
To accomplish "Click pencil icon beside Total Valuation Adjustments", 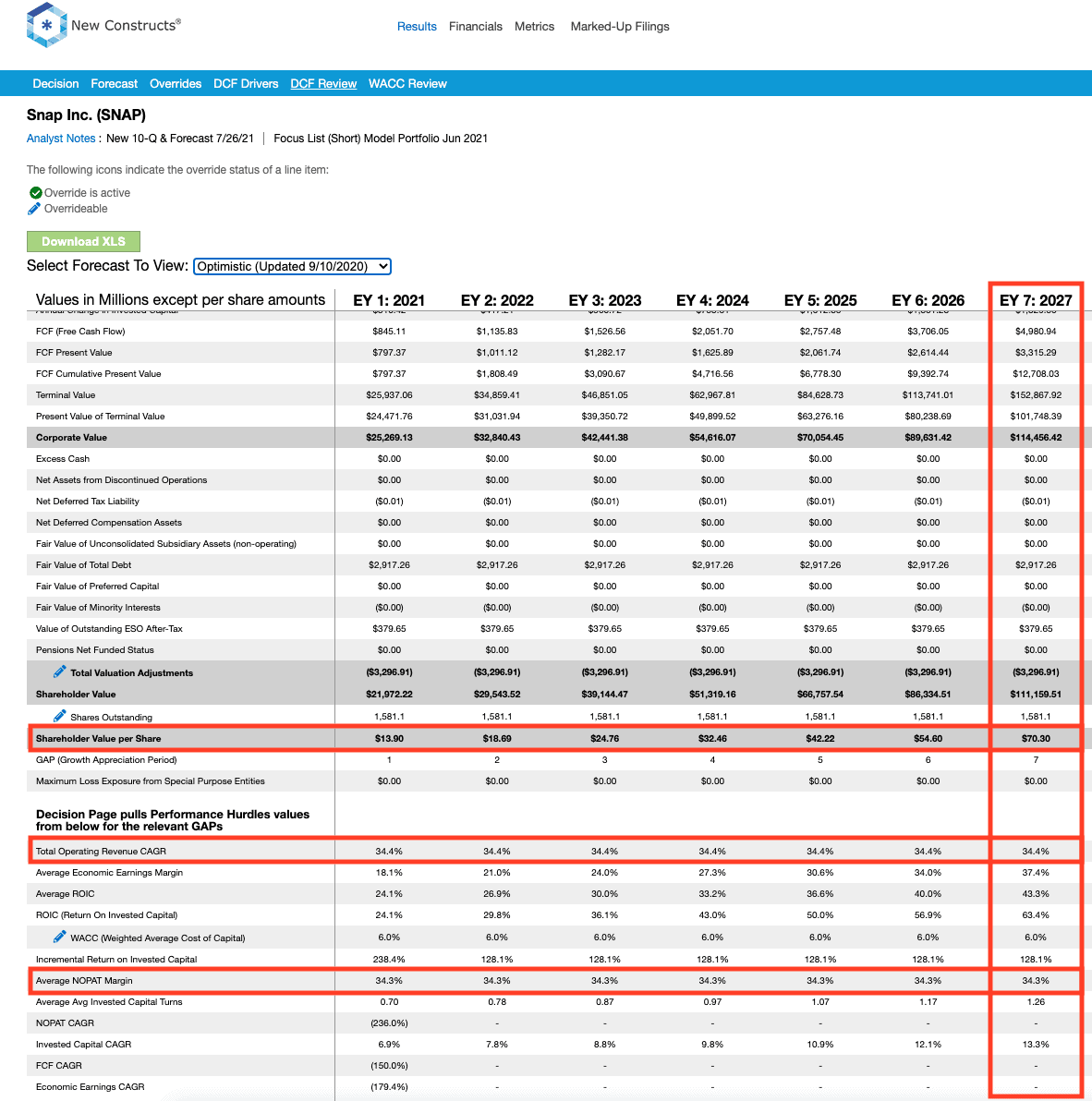I will [60, 672].
